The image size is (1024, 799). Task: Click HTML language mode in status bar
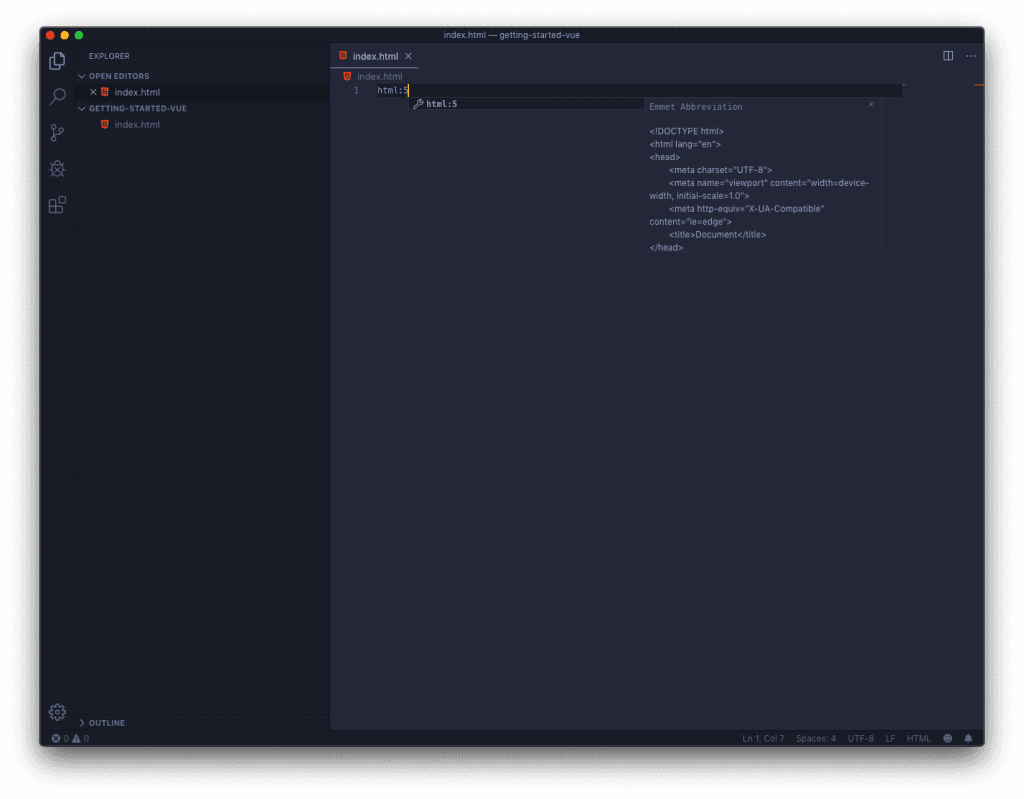pyautogui.click(x=918, y=738)
